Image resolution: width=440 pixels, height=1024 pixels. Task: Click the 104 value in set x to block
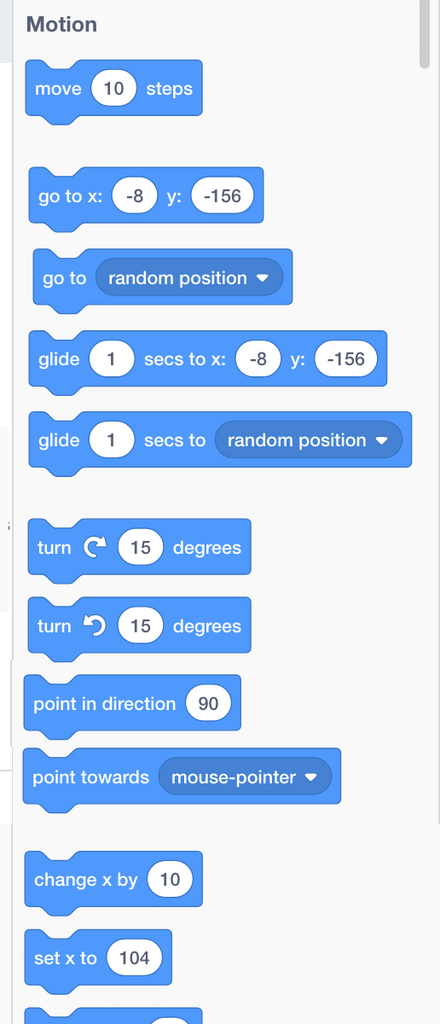[134, 958]
